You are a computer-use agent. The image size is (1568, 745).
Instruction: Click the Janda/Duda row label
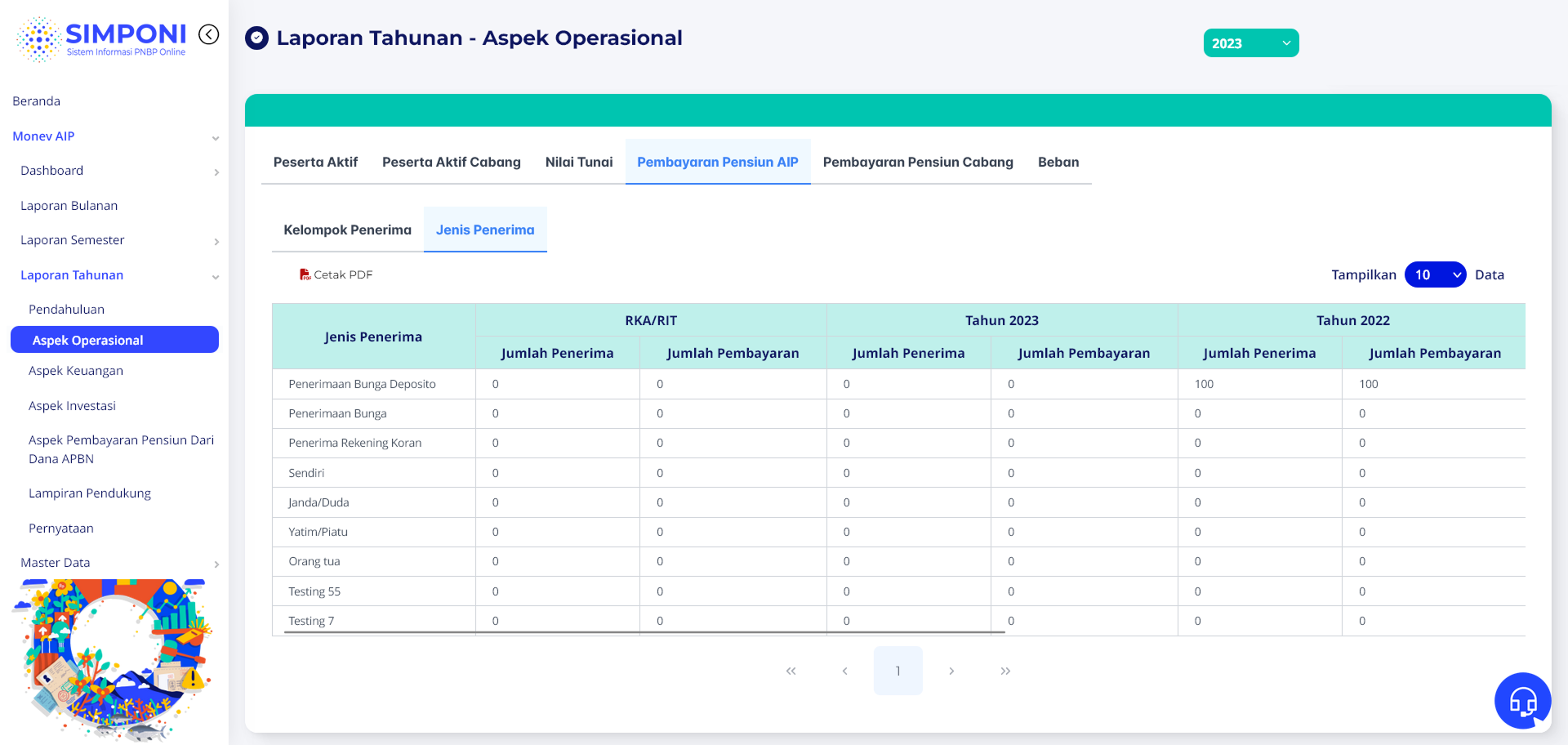point(318,502)
